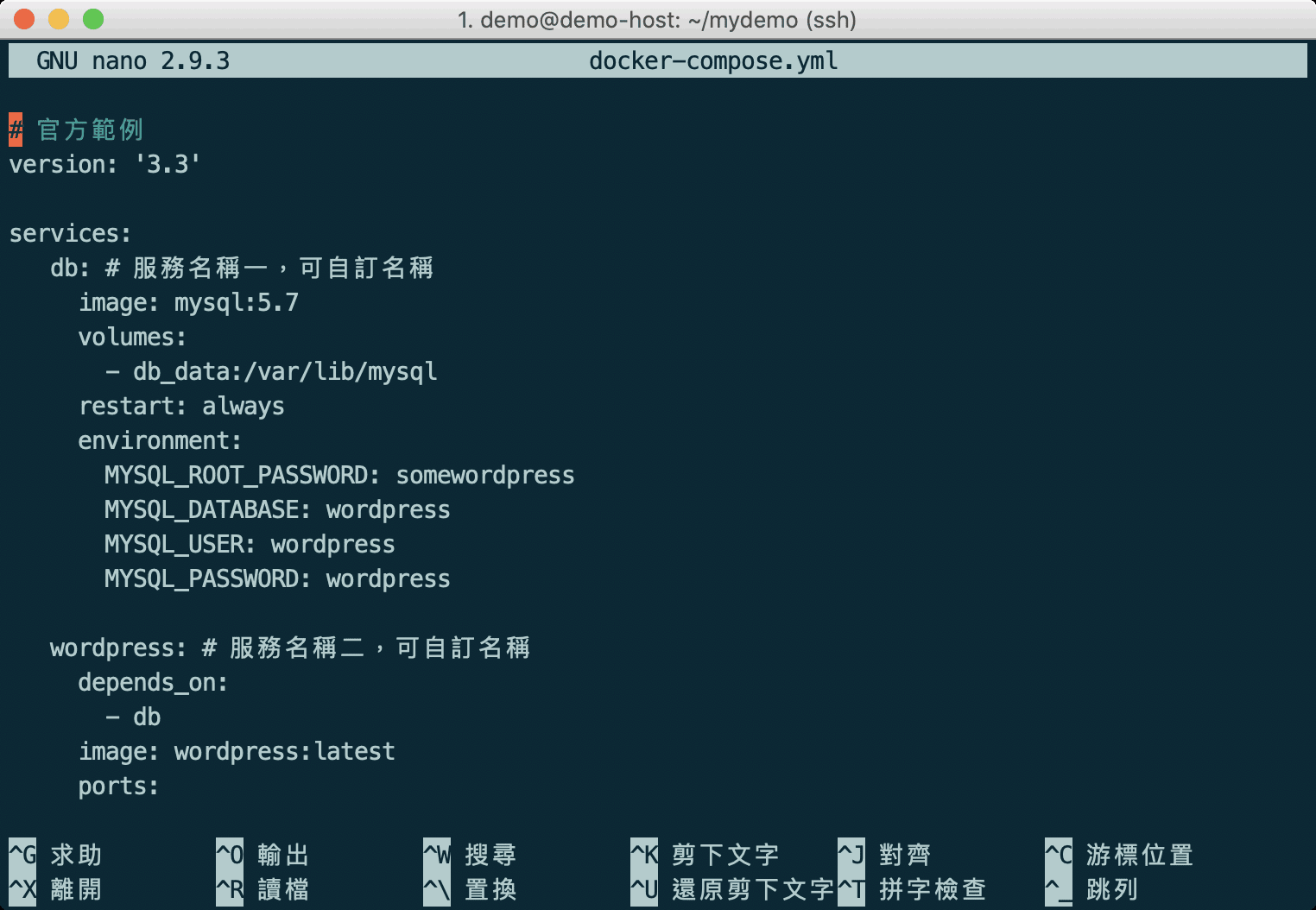Click the line "version: '3.3'"
The image size is (1316, 910).
point(104,164)
